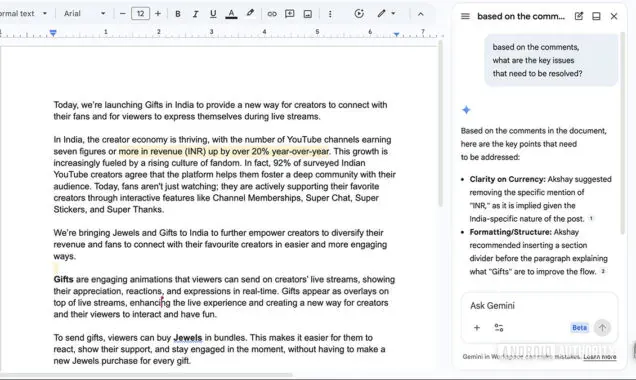636x380 pixels.
Task: Toggle italic formatting
Action: point(196,14)
